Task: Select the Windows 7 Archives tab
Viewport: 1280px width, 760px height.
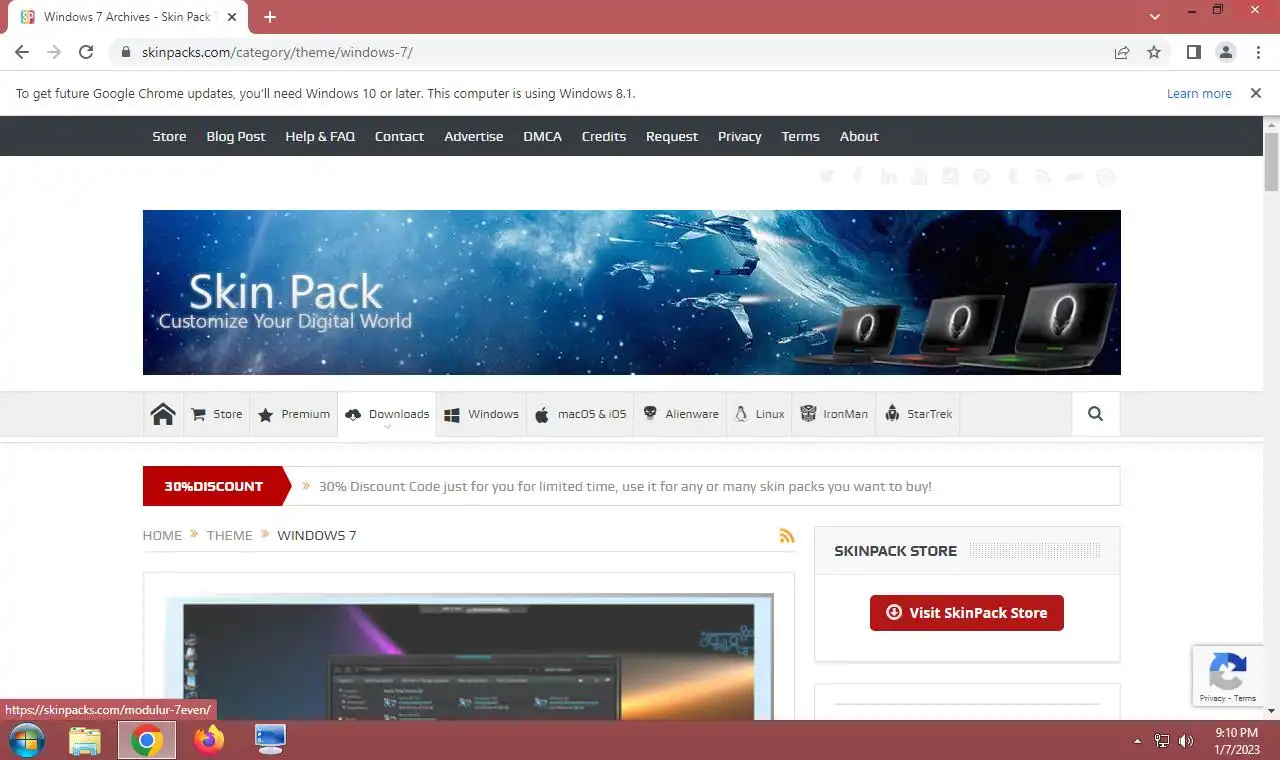Action: pyautogui.click(x=128, y=17)
